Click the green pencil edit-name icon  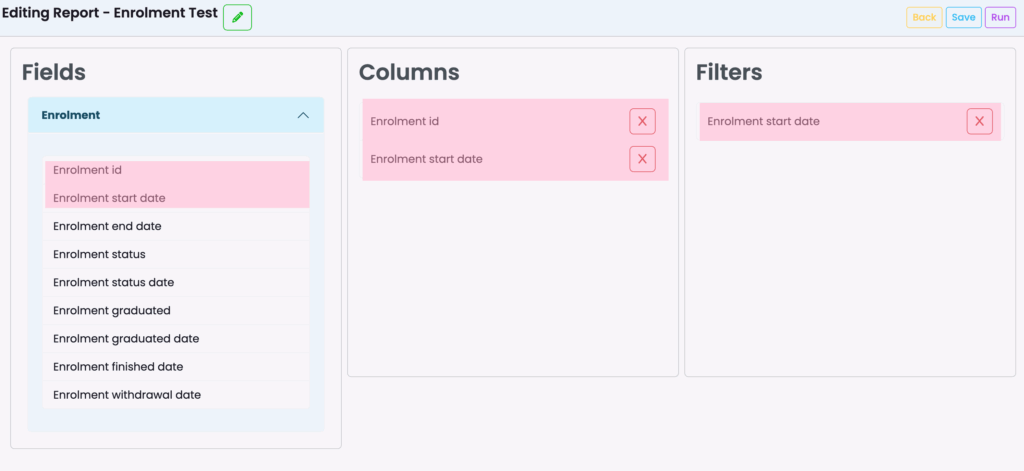coord(237,17)
